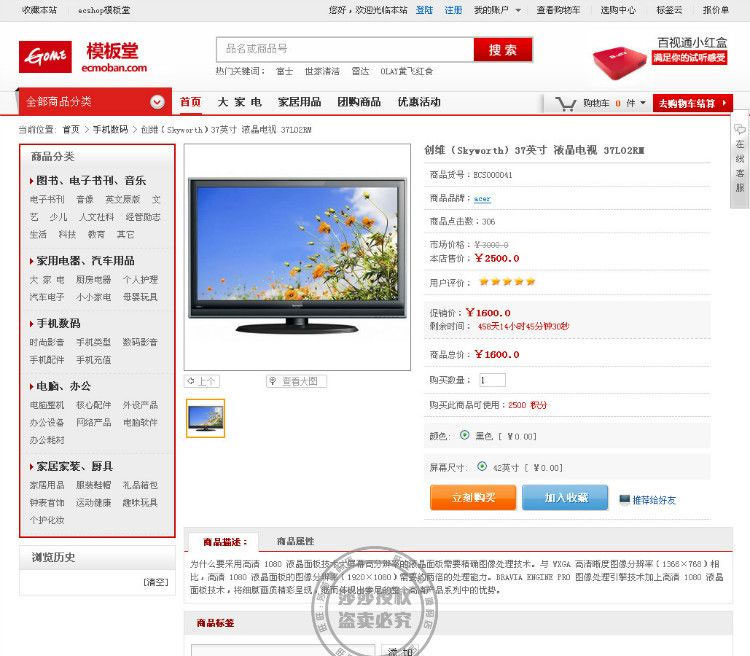Expand the cart items dropdown arrow
This screenshot has height=656, width=750.
click(642, 102)
